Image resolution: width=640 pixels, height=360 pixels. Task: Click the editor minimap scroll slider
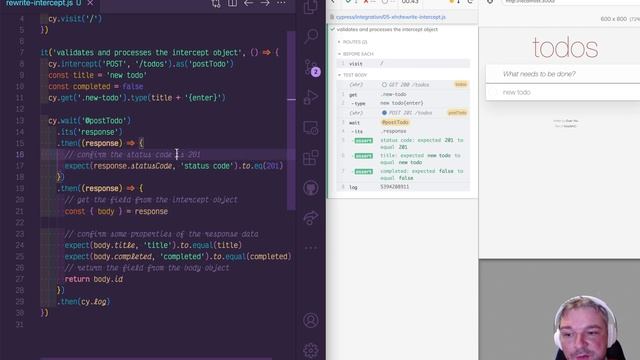pos(291,120)
